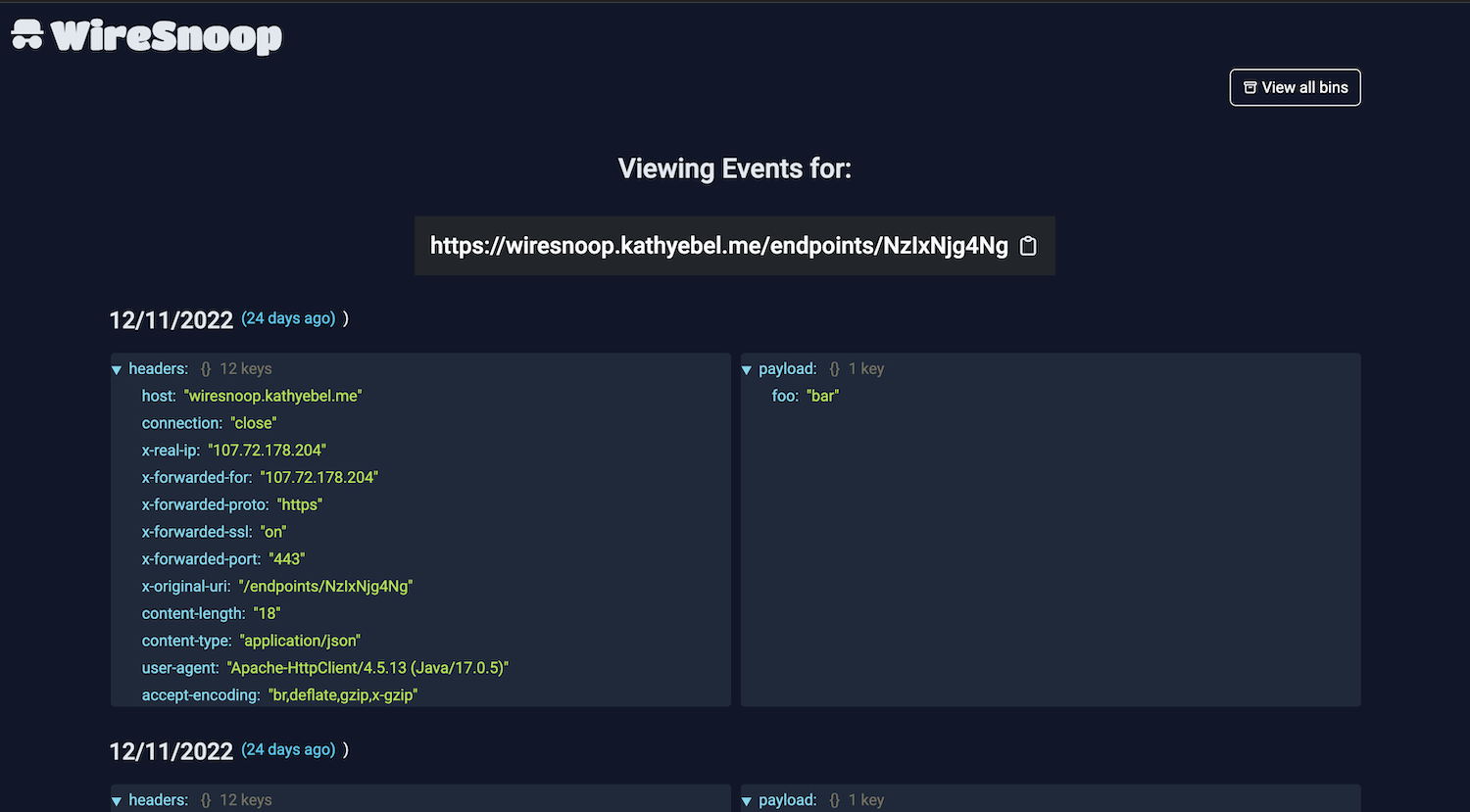Click the "12 keys" label next to headers

tap(245, 368)
